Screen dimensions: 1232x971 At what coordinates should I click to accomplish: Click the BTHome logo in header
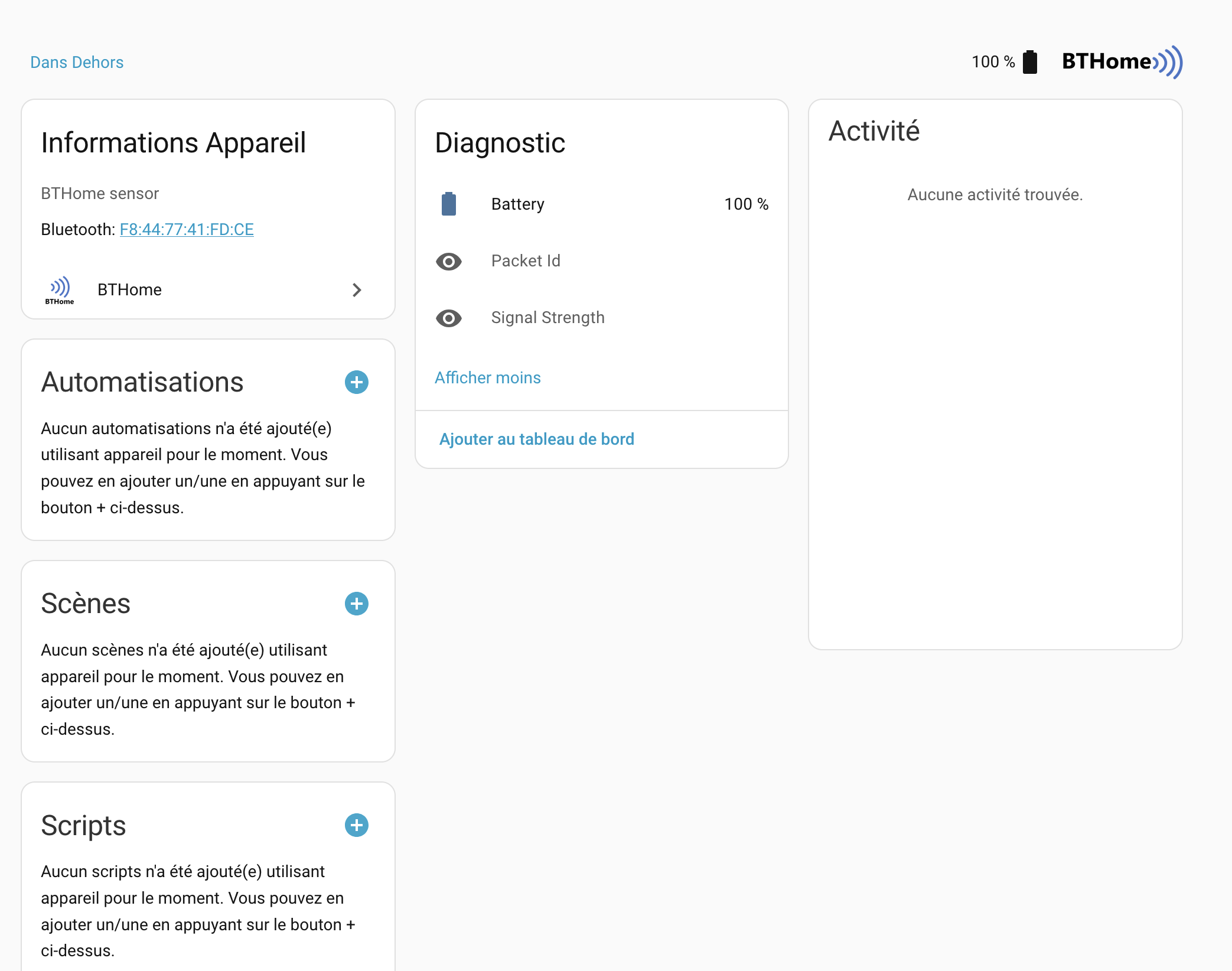pos(1122,62)
